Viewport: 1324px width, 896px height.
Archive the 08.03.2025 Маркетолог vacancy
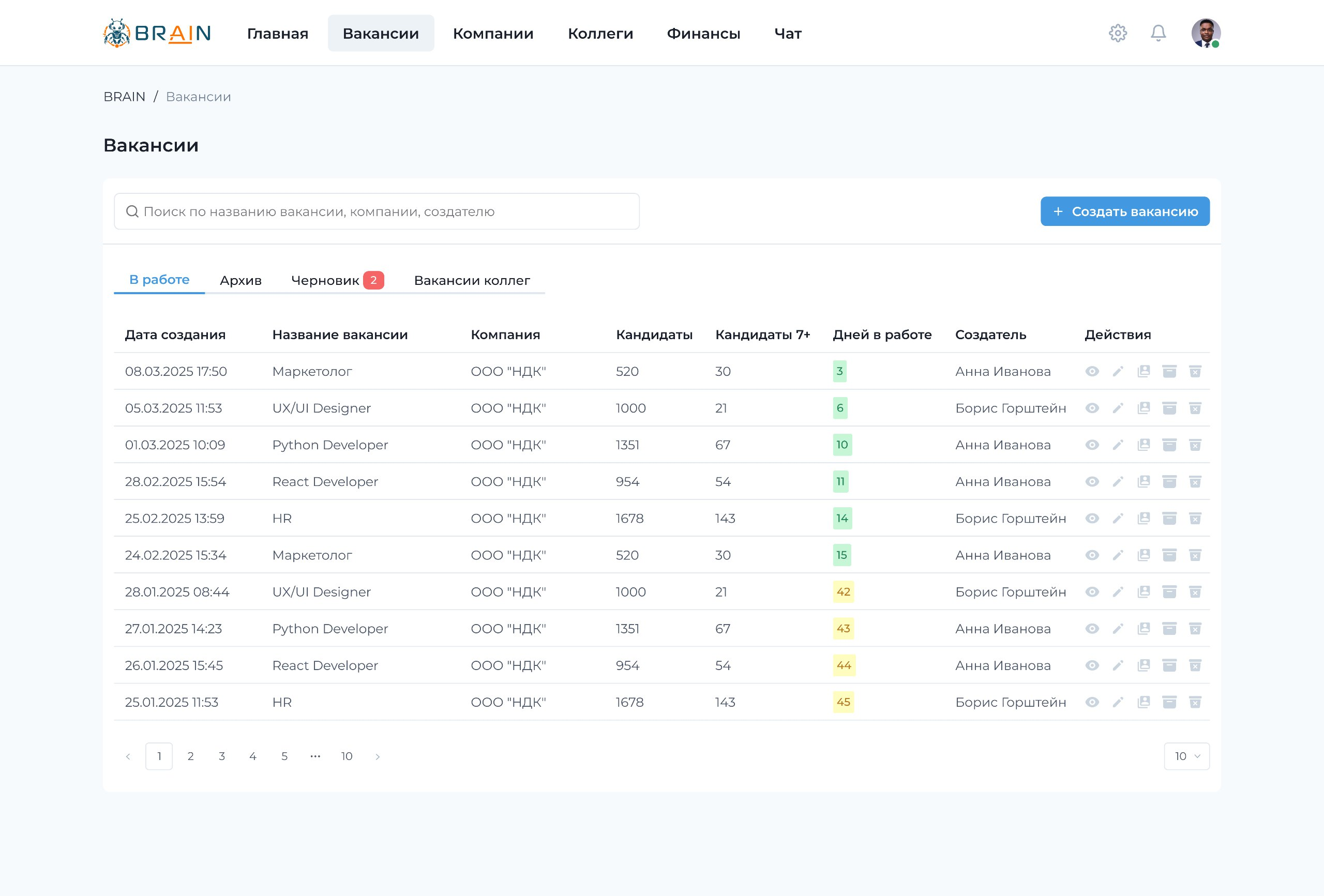(1169, 371)
